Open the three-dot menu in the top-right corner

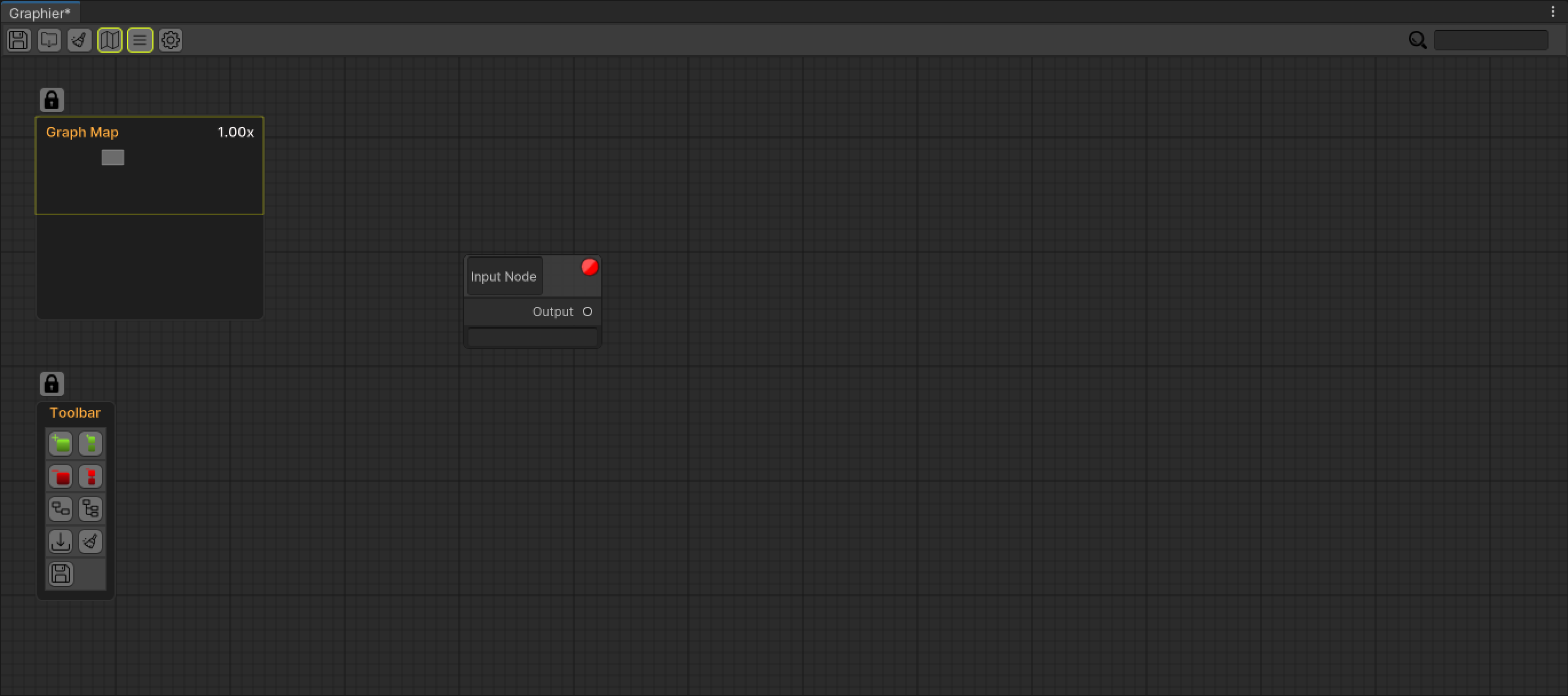(1553, 10)
